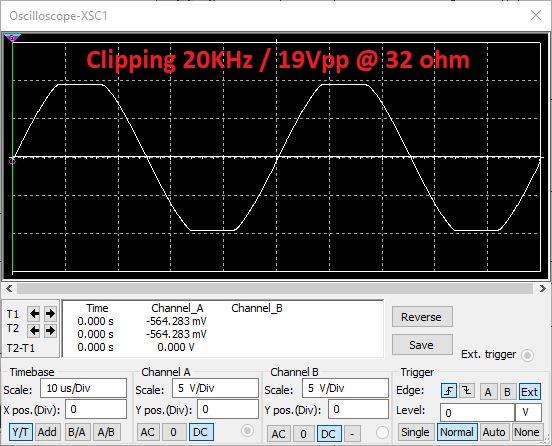Switch timebase mode to Y/T
Image resolution: width=552 pixels, height=446 pixels.
(20, 432)
